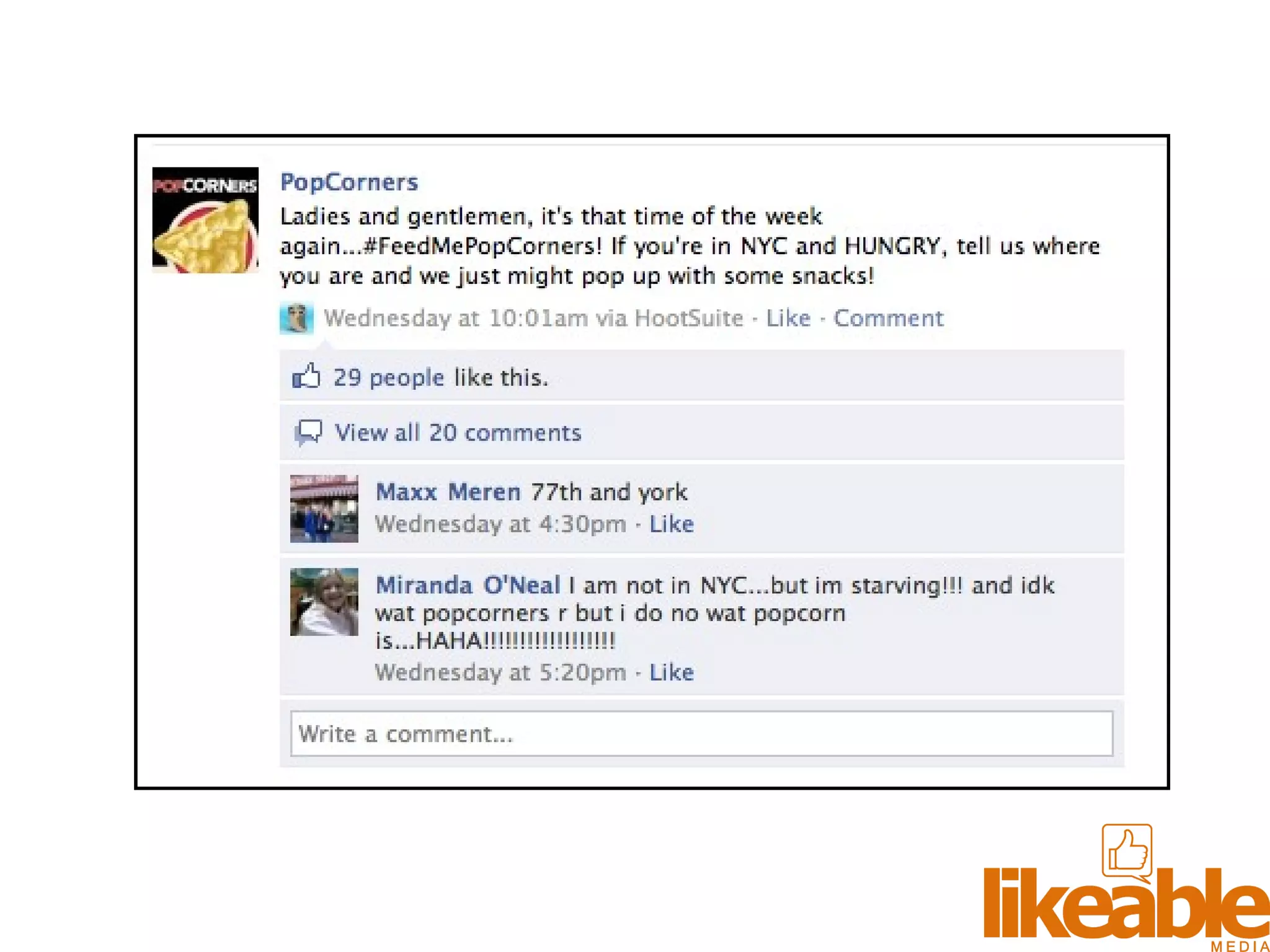
Task: Click the Wednesday at 4:30pm timestamp
Action: (500, 524)
